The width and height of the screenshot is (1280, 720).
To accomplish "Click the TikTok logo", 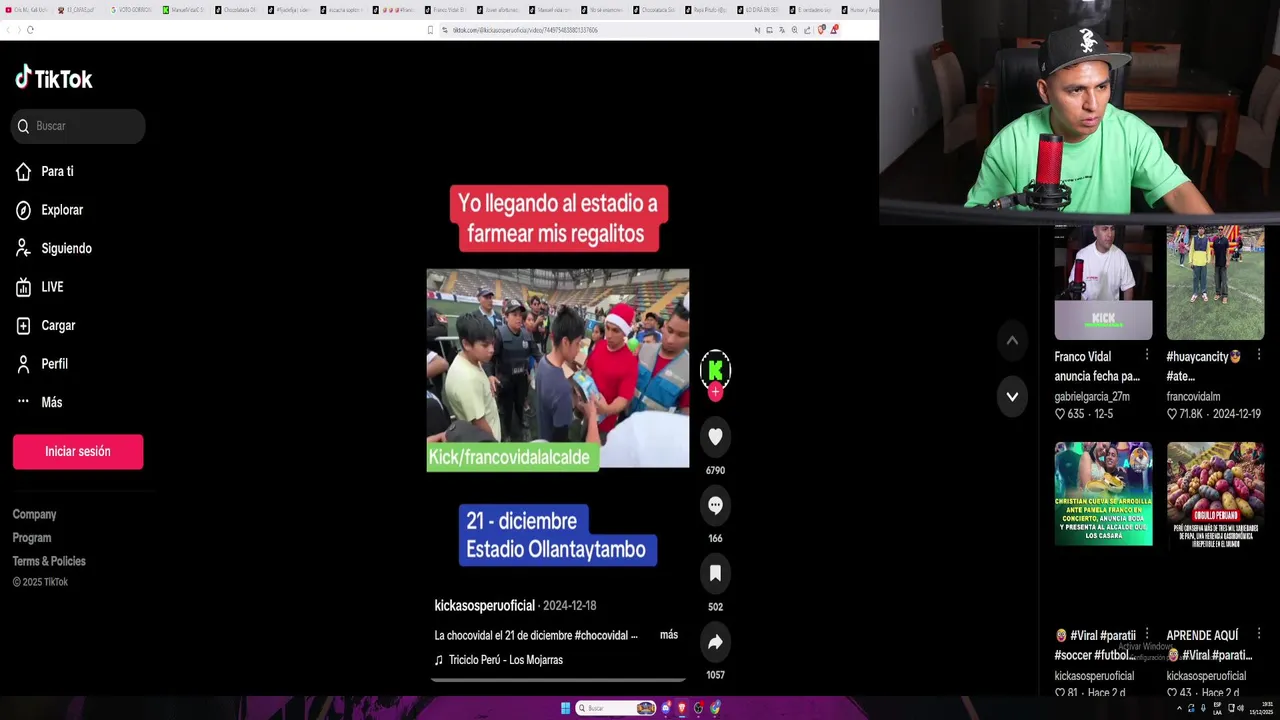I will click(x=54, y=78).
